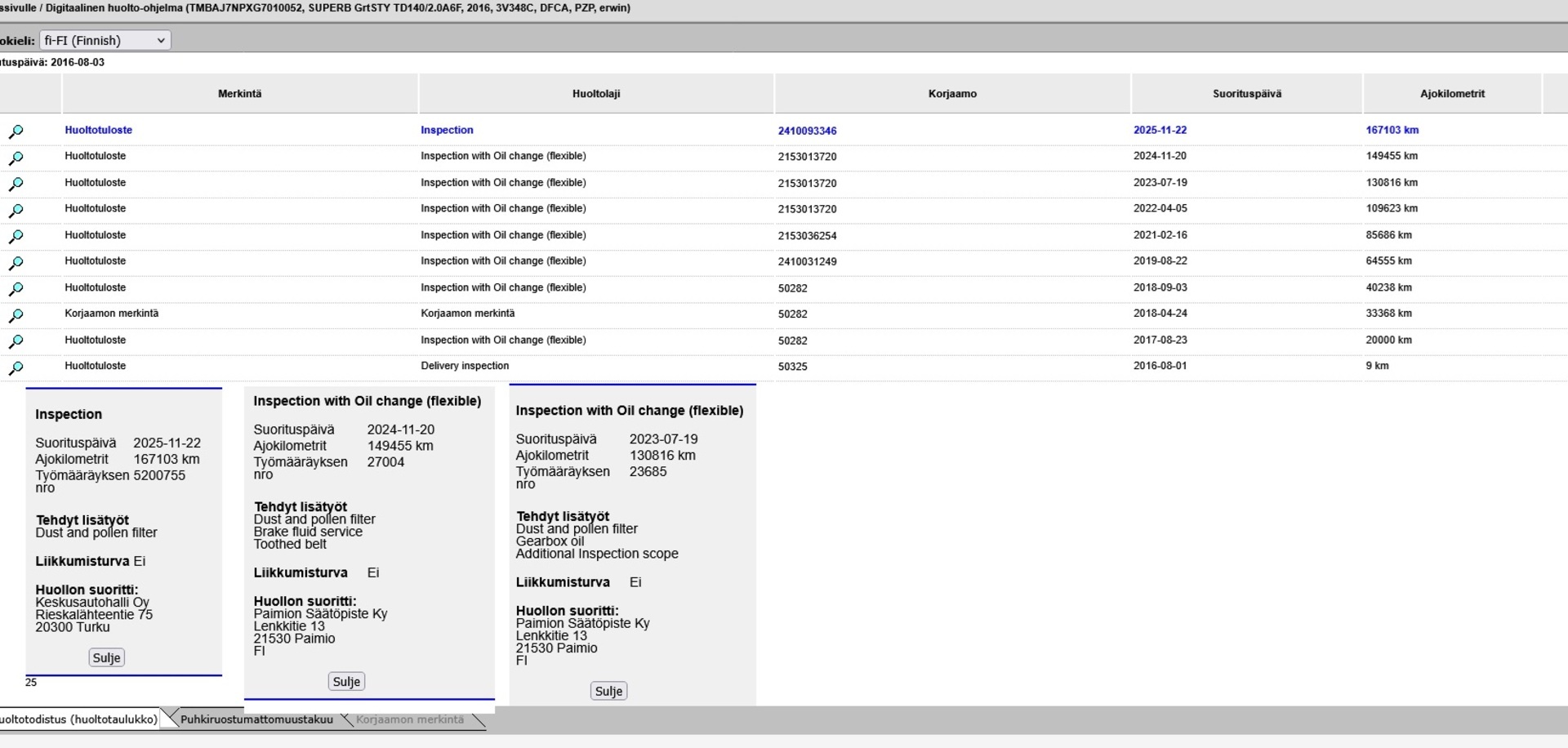
Task: Click magnifier for Delivery inspection row
Action: click(x=16, y=367)
